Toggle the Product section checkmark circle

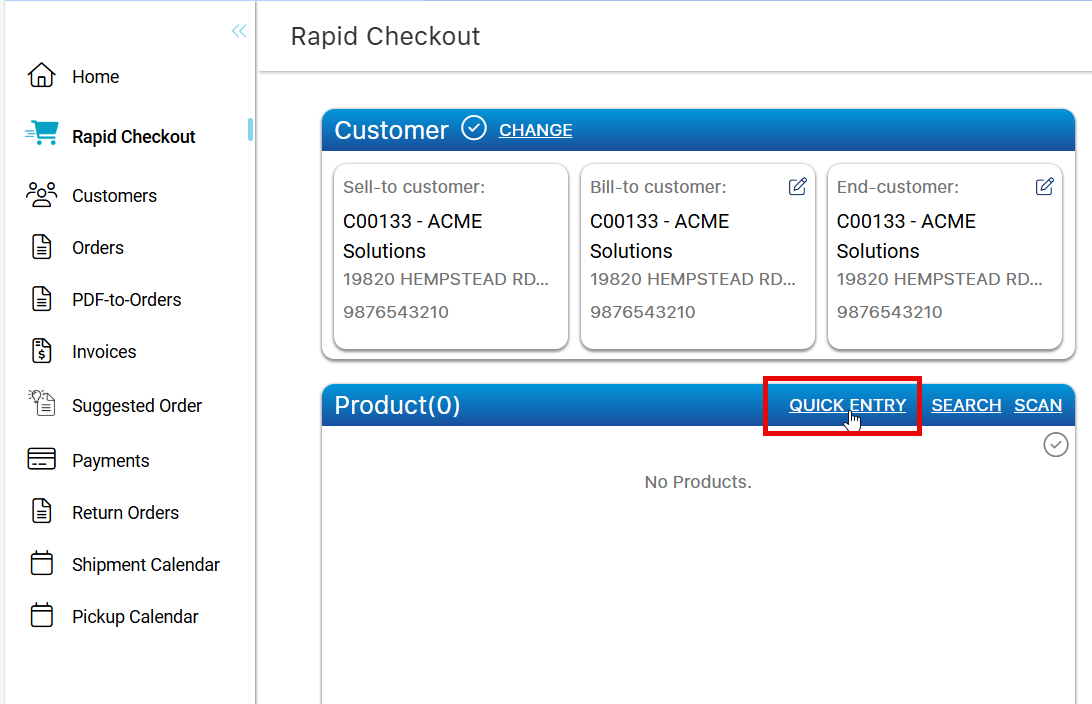tap(1056, 445)
